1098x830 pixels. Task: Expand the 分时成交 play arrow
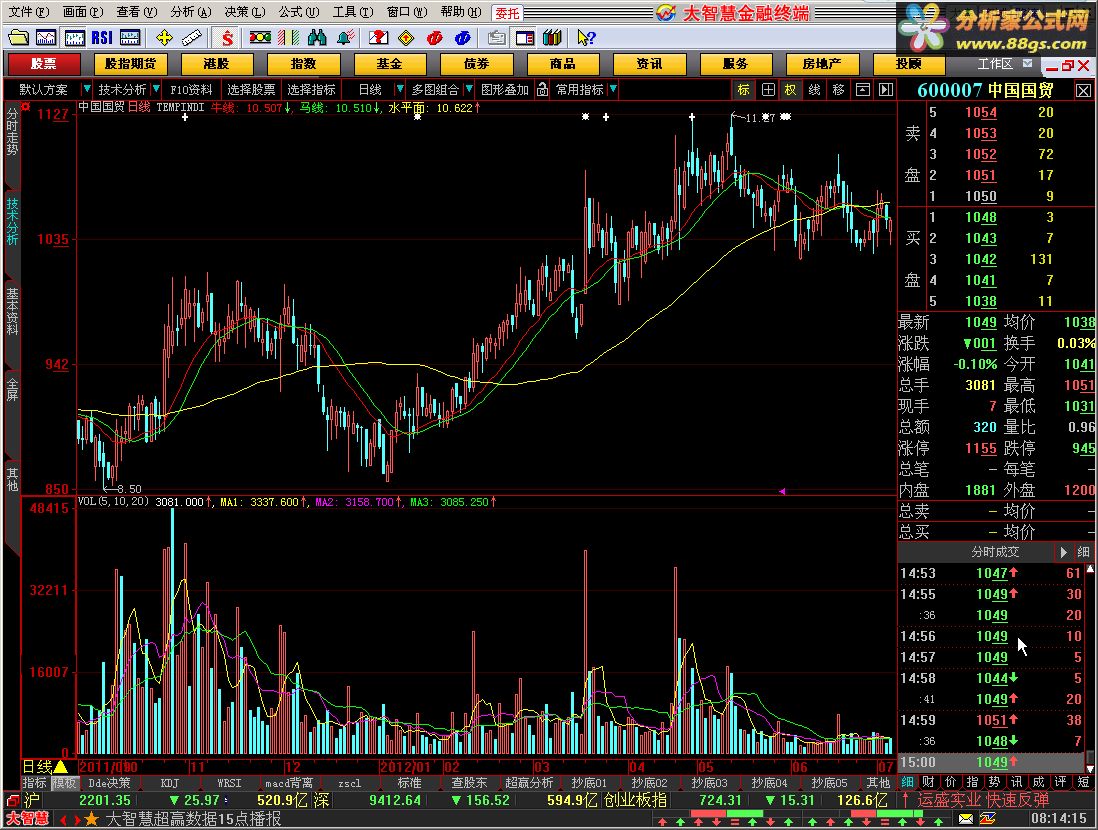(1063, 552)
